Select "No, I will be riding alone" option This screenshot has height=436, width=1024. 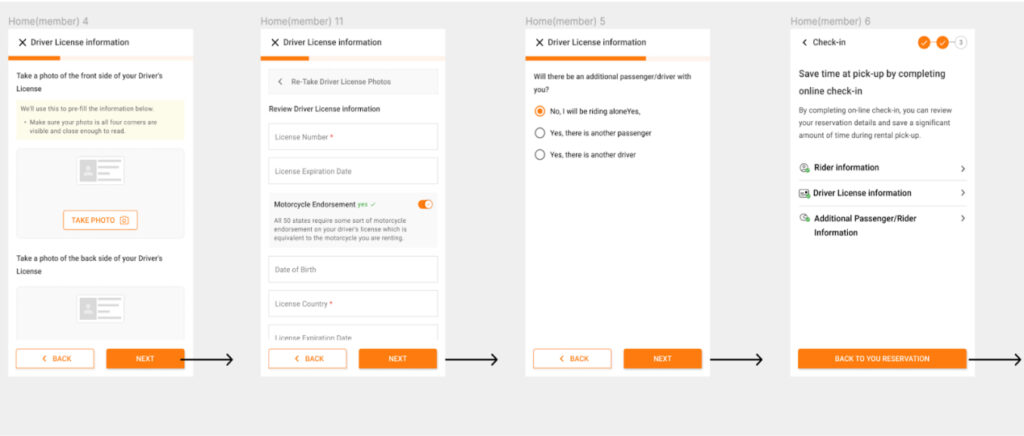tap(540, 111)
